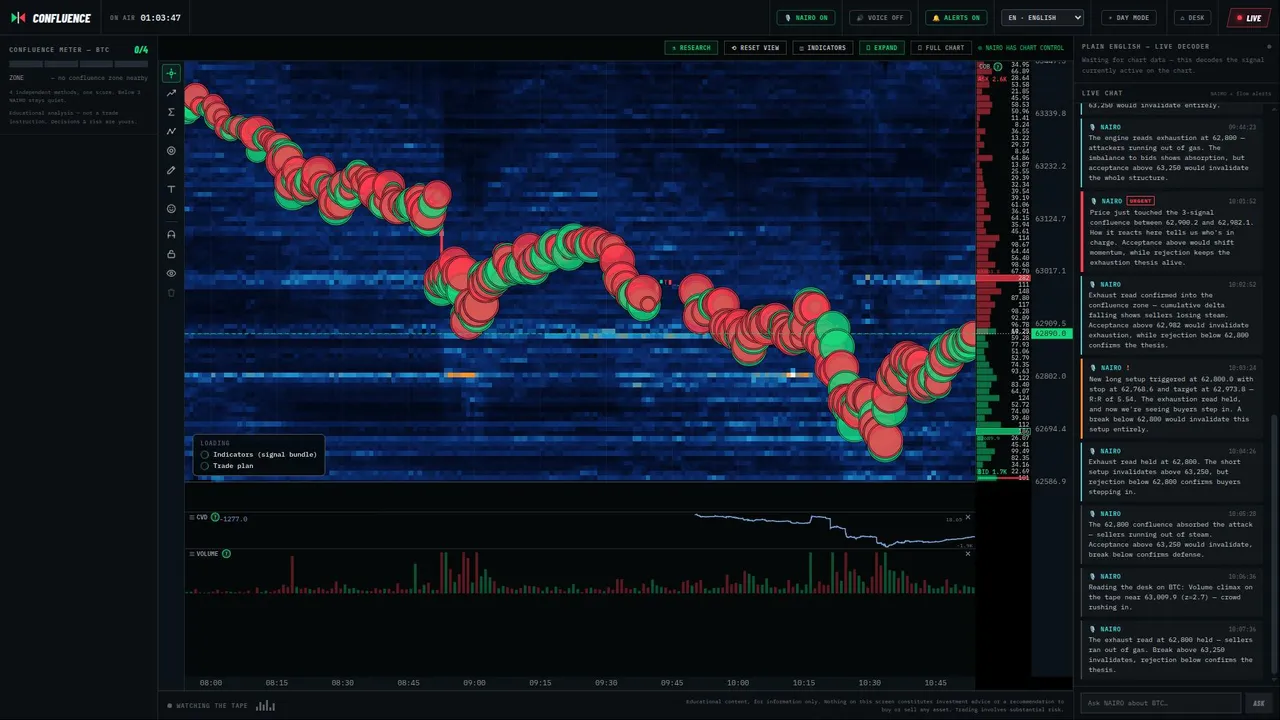Close the CVD indicator pane
This screenshot has width=1280, height=720.
pyautogui.click(x=968, y=517)
